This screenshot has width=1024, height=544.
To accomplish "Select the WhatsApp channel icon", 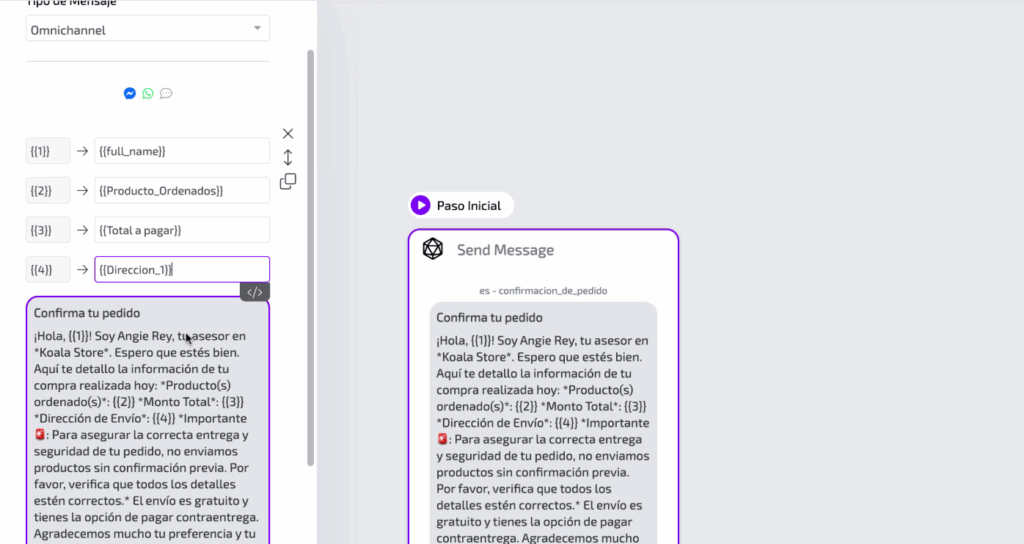I will pos(148,93).
